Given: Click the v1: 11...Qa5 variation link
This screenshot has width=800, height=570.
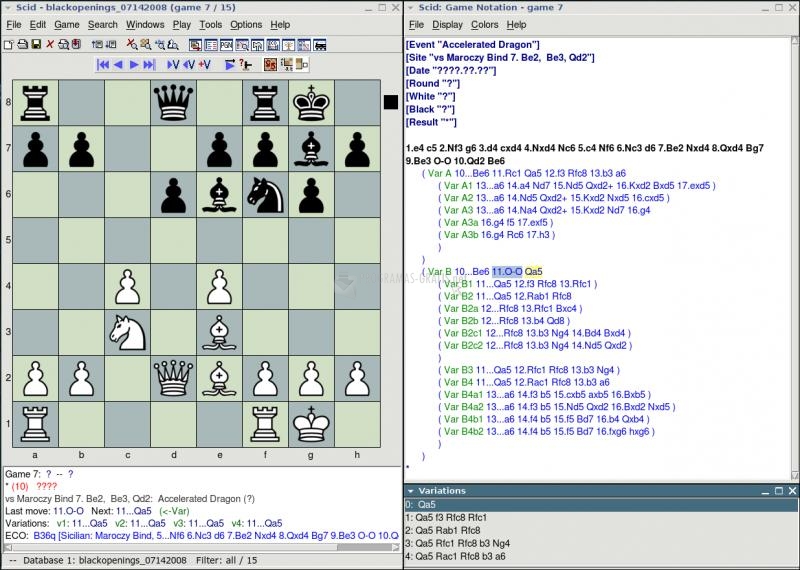Looking at the screenshot, I should click(82, 523).
